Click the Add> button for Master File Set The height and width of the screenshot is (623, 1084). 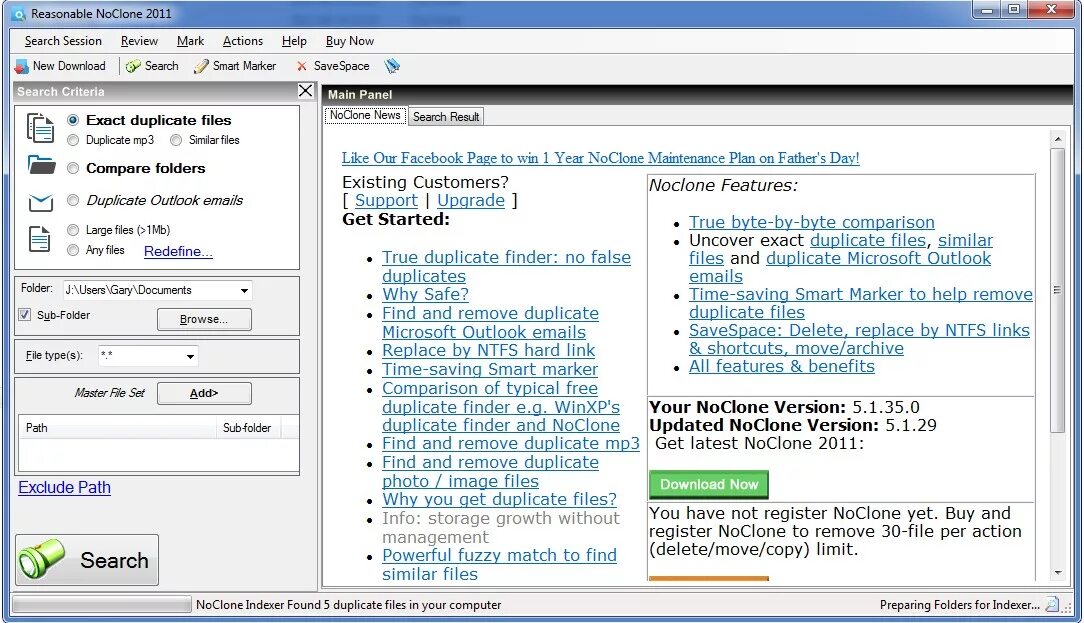(x=204, y=393)
